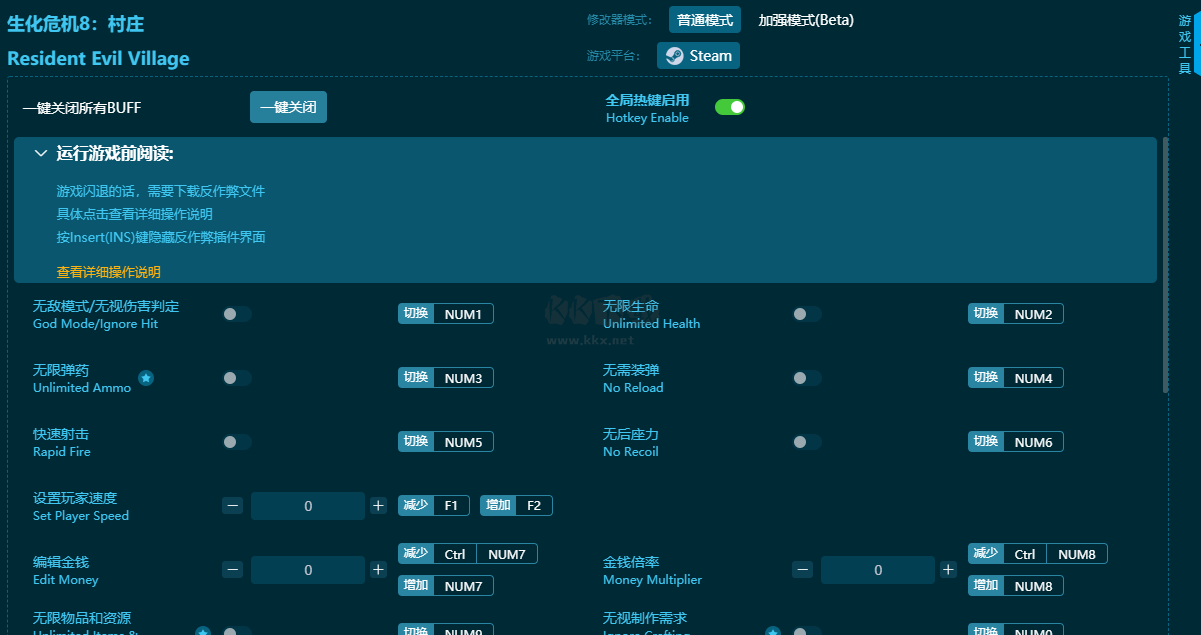Switch on Rapid Fire toggle

pyautogui.click(x=237, y=442)
